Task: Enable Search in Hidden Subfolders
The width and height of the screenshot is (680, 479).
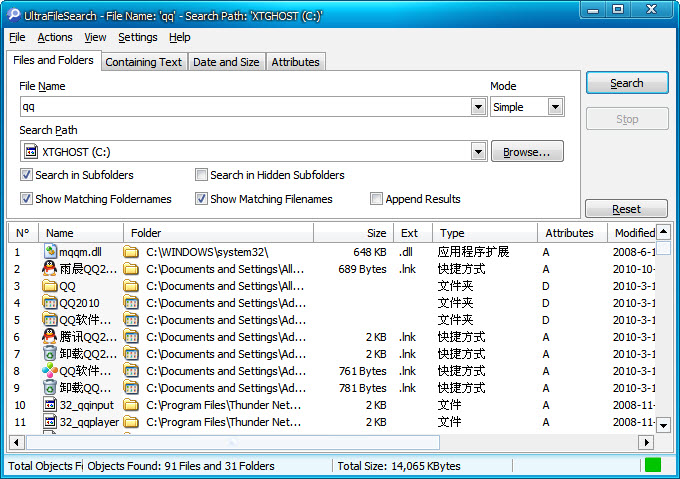Action: (x=201, y=175)
